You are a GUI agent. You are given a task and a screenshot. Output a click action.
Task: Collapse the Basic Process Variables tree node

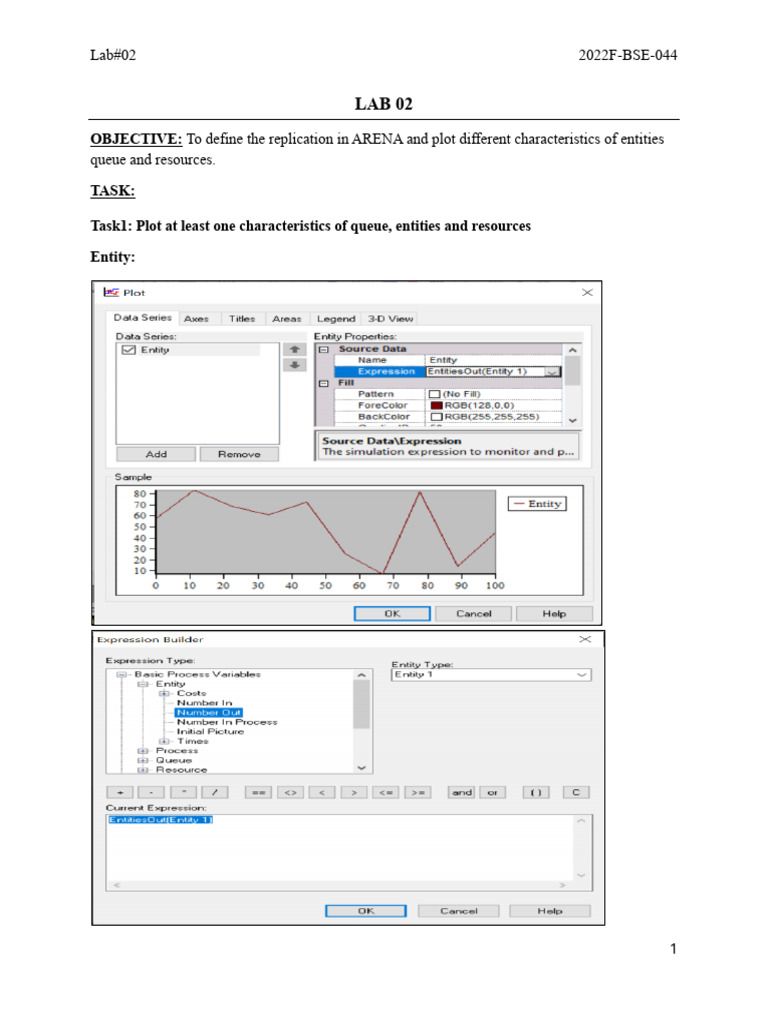(121, 675)
